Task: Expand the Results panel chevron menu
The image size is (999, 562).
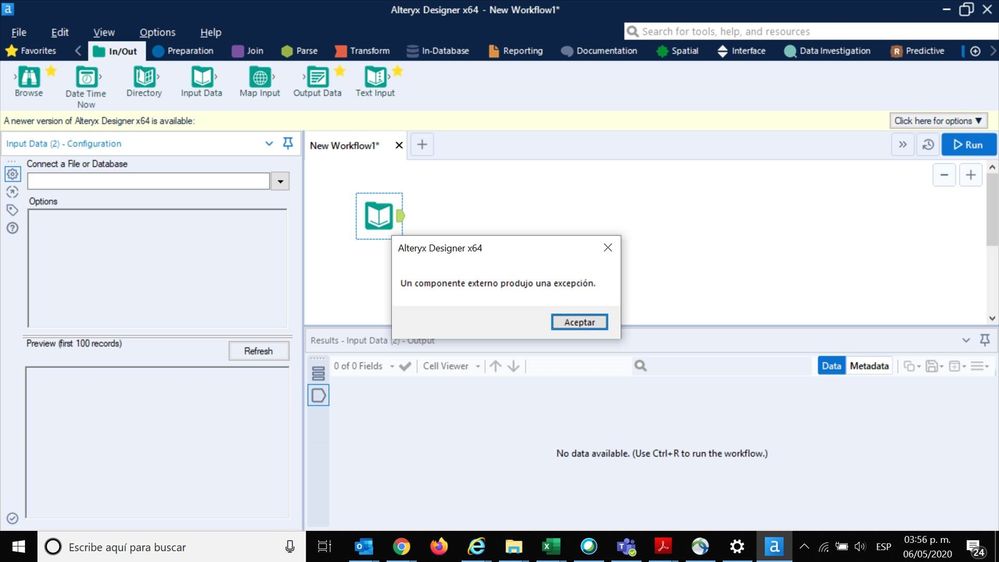Action: coord(966,340)
